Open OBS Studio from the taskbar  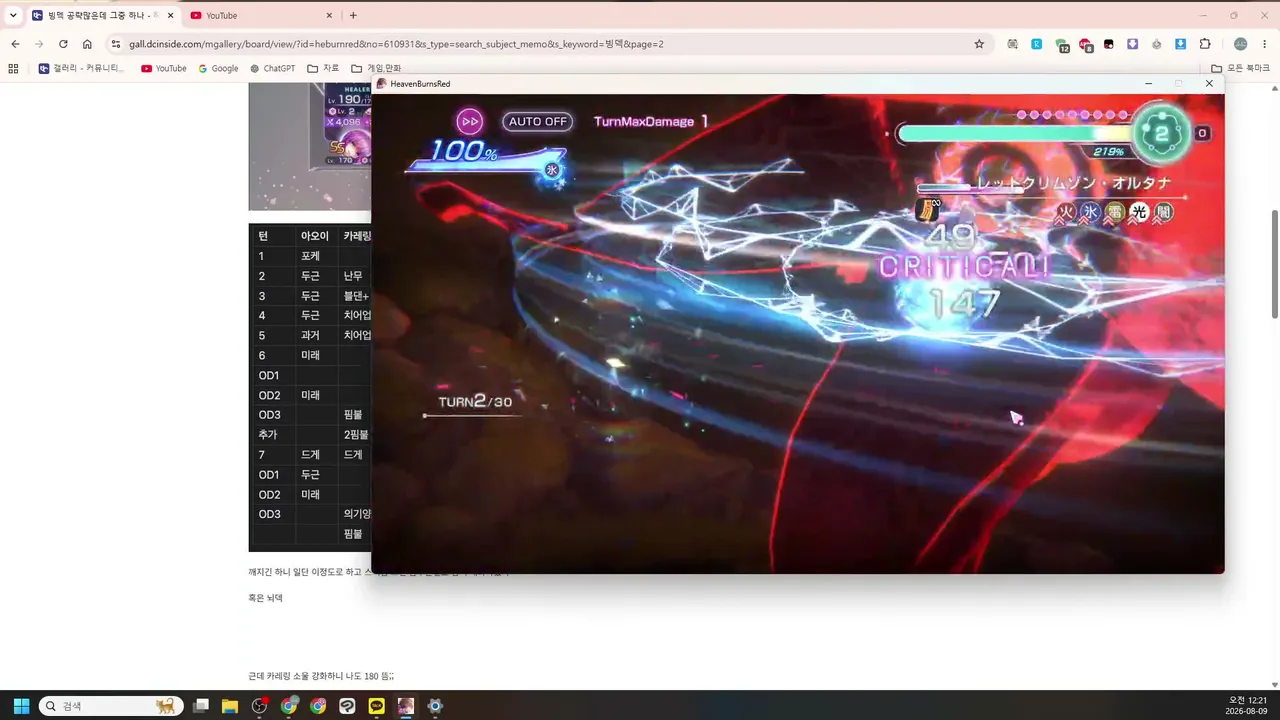click(260, 706)
